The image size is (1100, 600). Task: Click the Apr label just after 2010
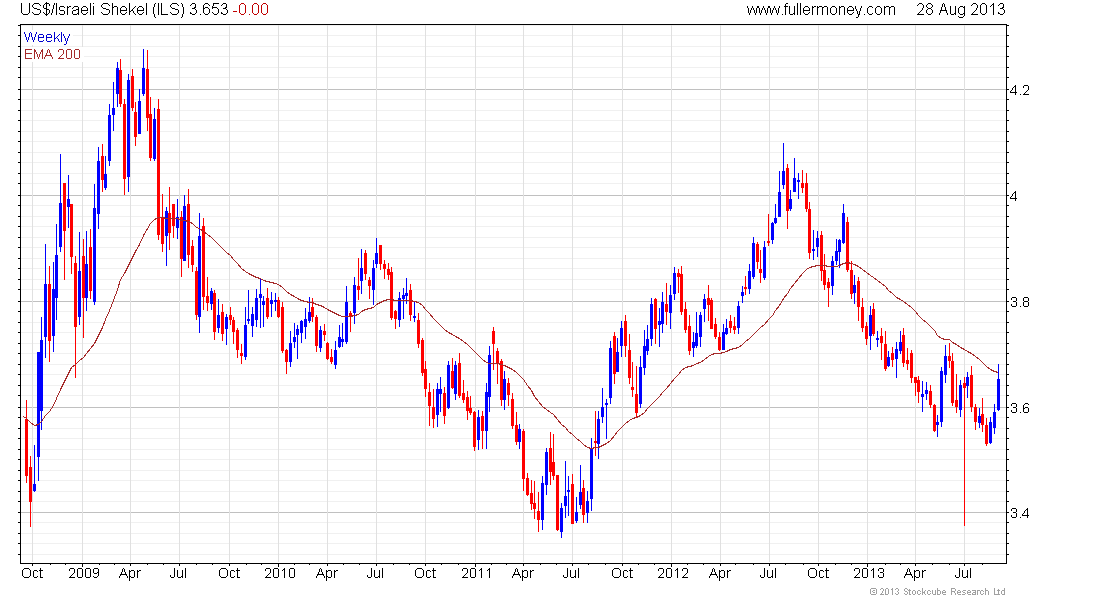[x=327, y=573]
